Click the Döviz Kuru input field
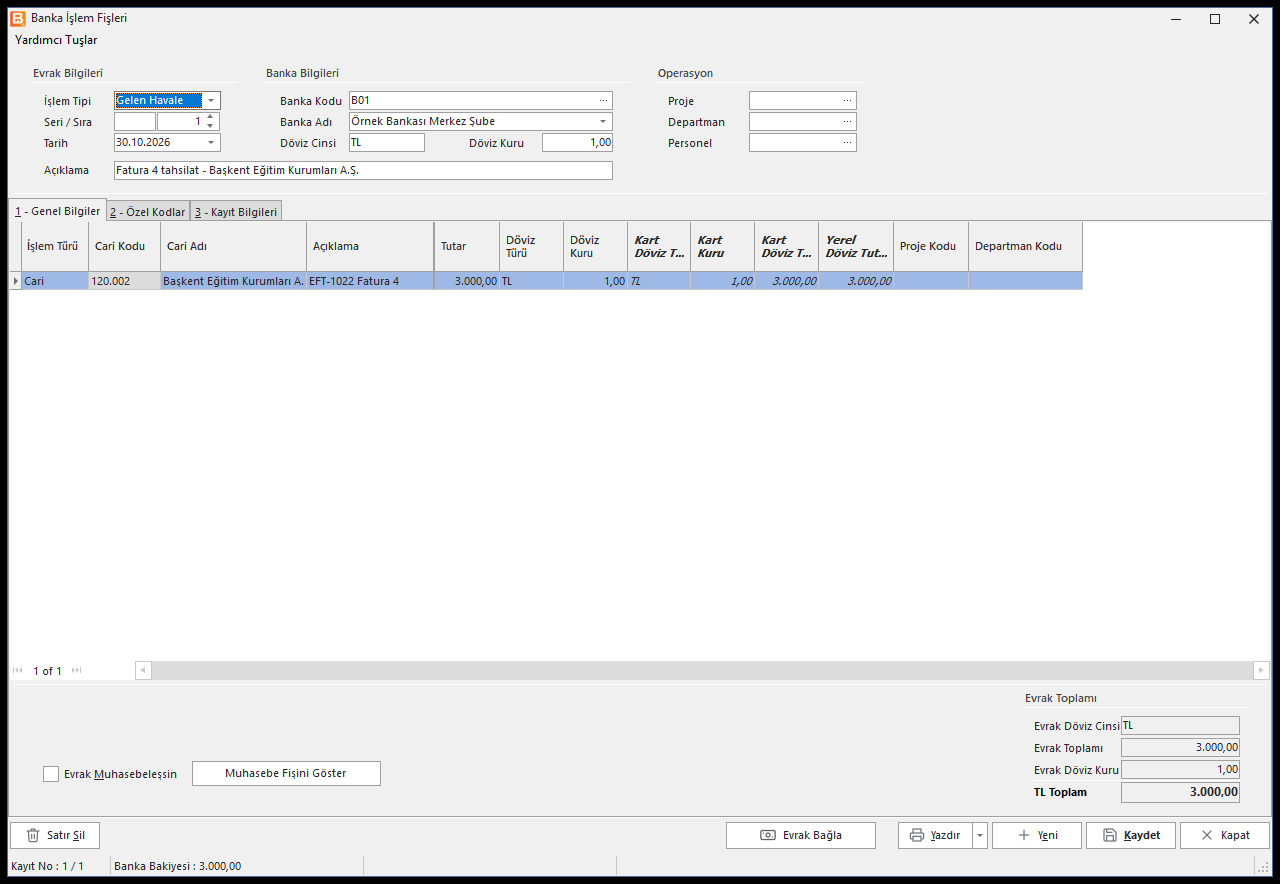Screen dimensions: 1280x884 pyautogui.click(x=577, y=143)
